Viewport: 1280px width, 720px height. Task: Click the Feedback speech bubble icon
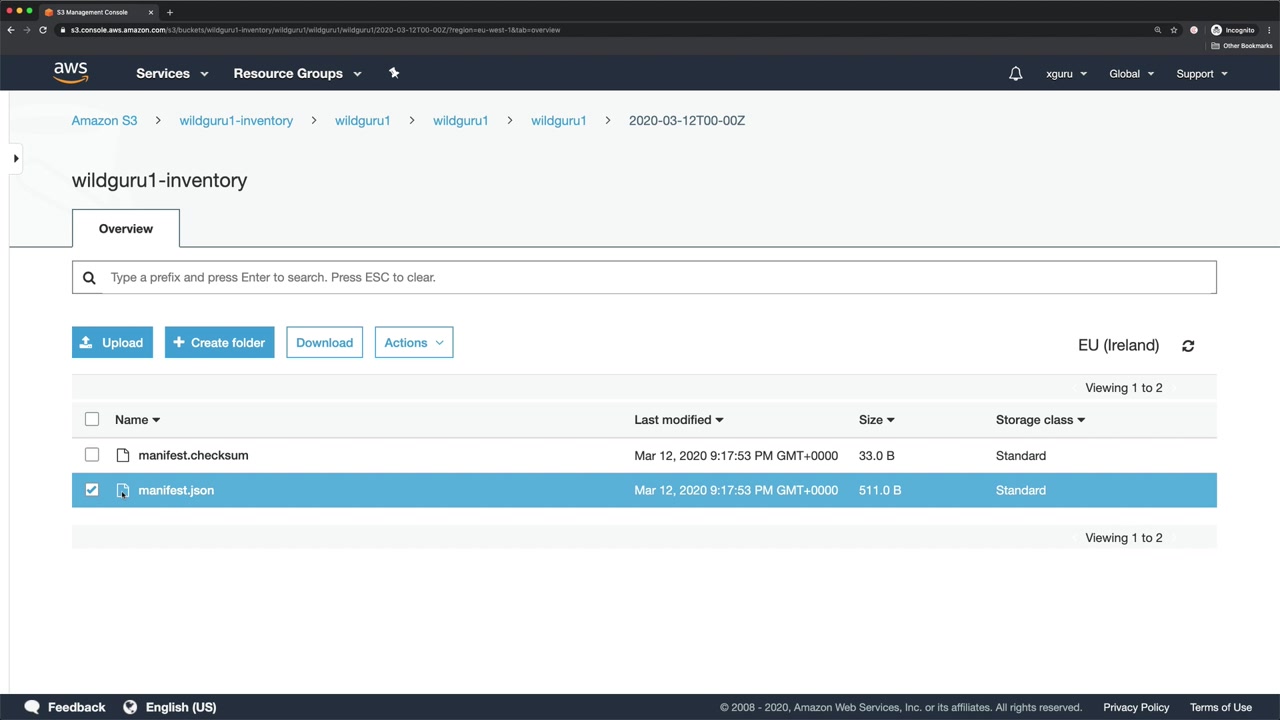(32, 707)
